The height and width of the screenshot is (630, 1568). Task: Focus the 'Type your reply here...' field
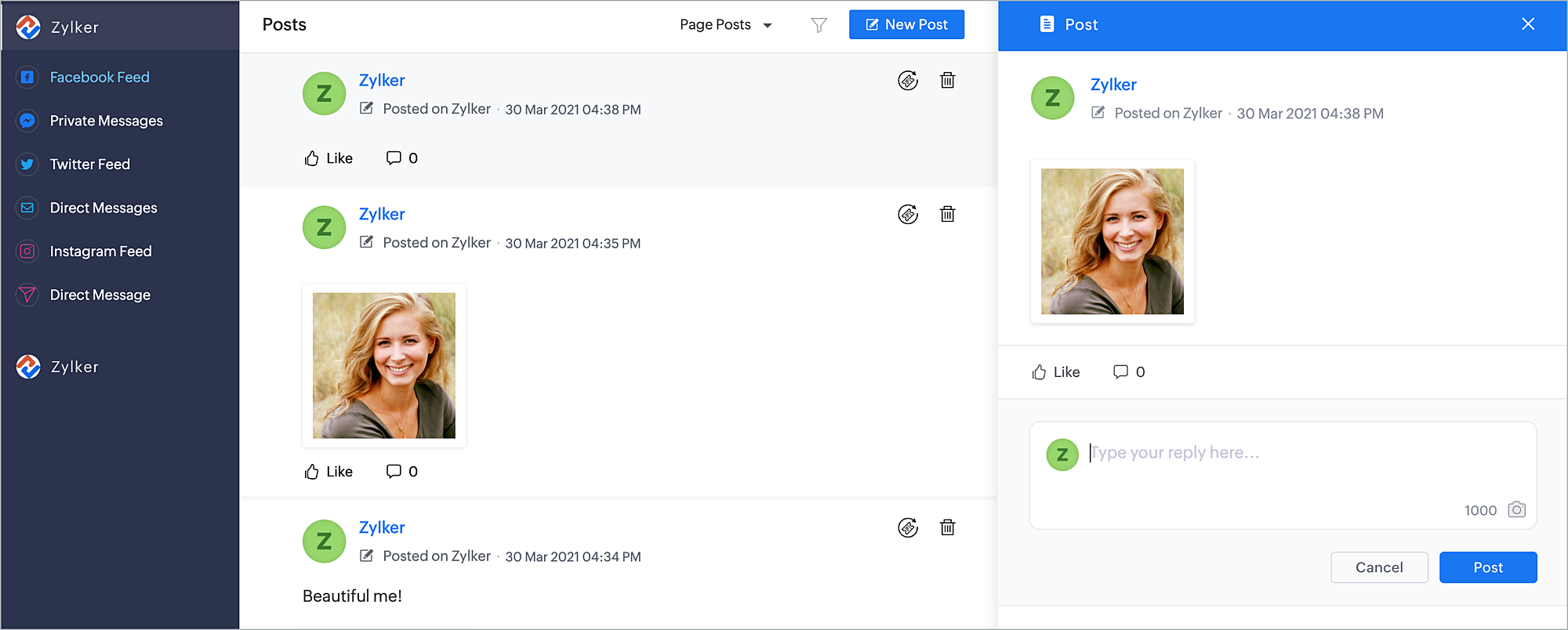pos(1283,475)
